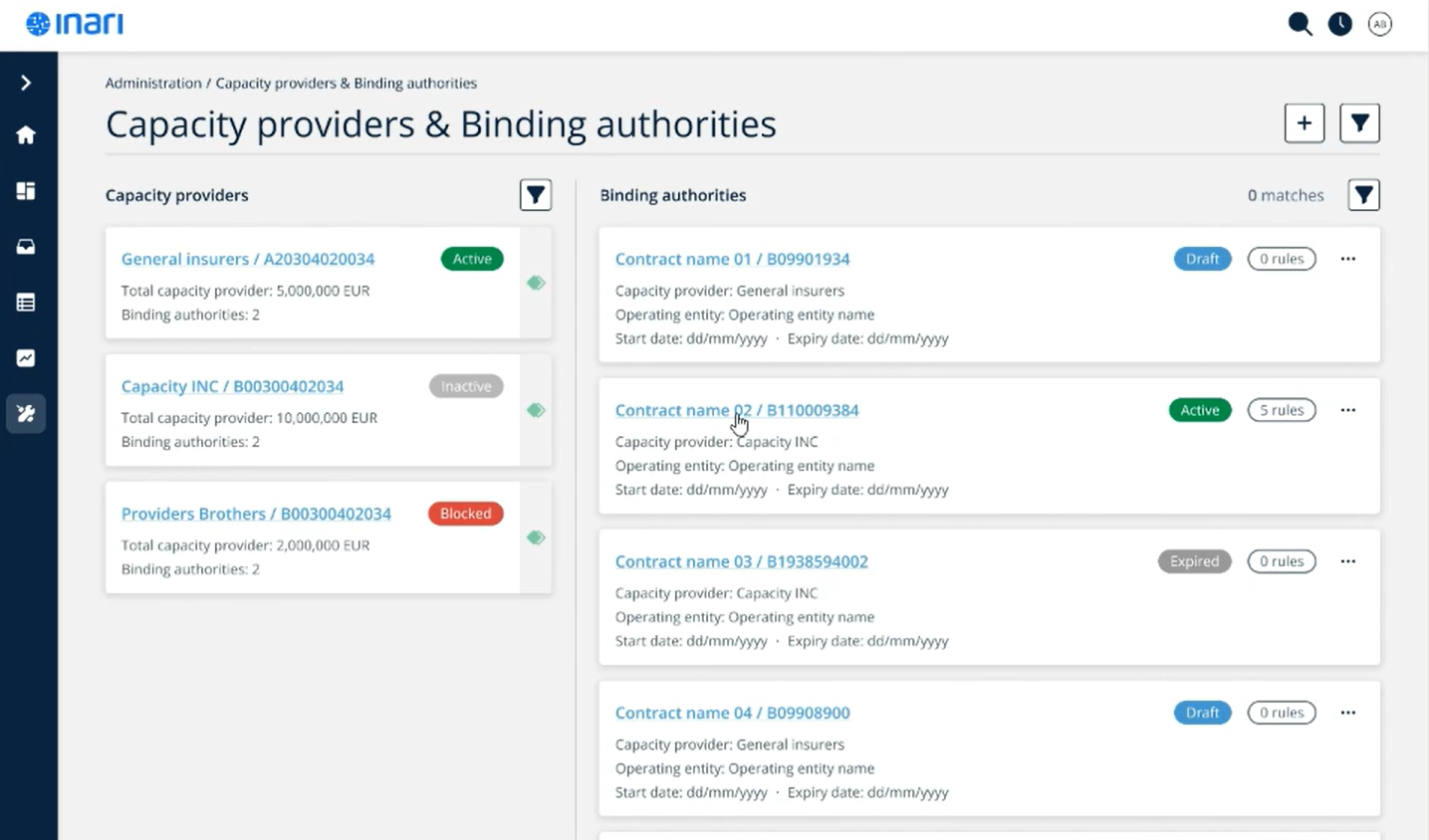Navigate to the Administration breadcrumb
This screenshot has width=1429, height=840.
(153, 83)
